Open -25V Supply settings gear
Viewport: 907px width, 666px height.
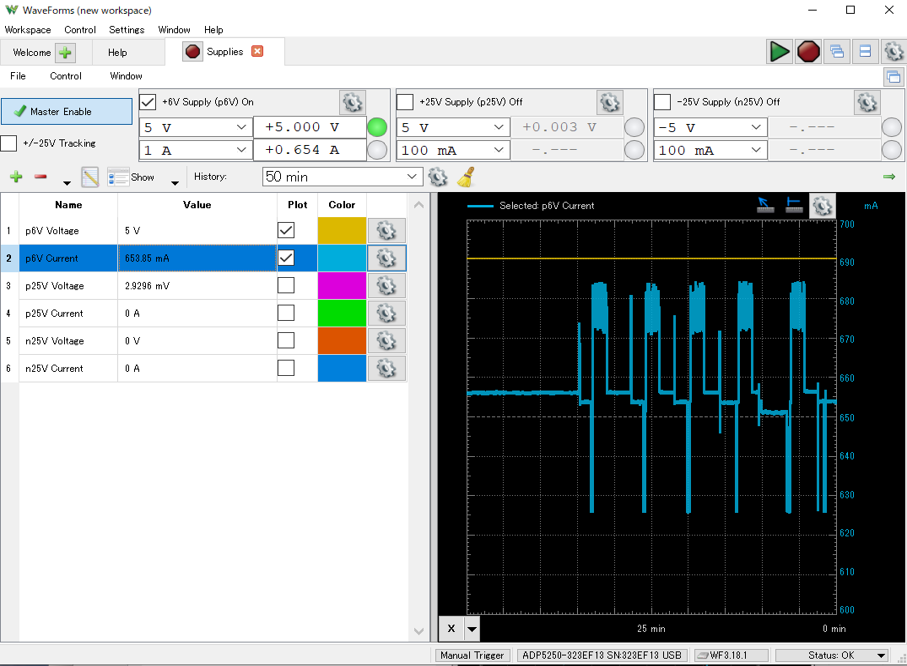(x=866, y=102)
